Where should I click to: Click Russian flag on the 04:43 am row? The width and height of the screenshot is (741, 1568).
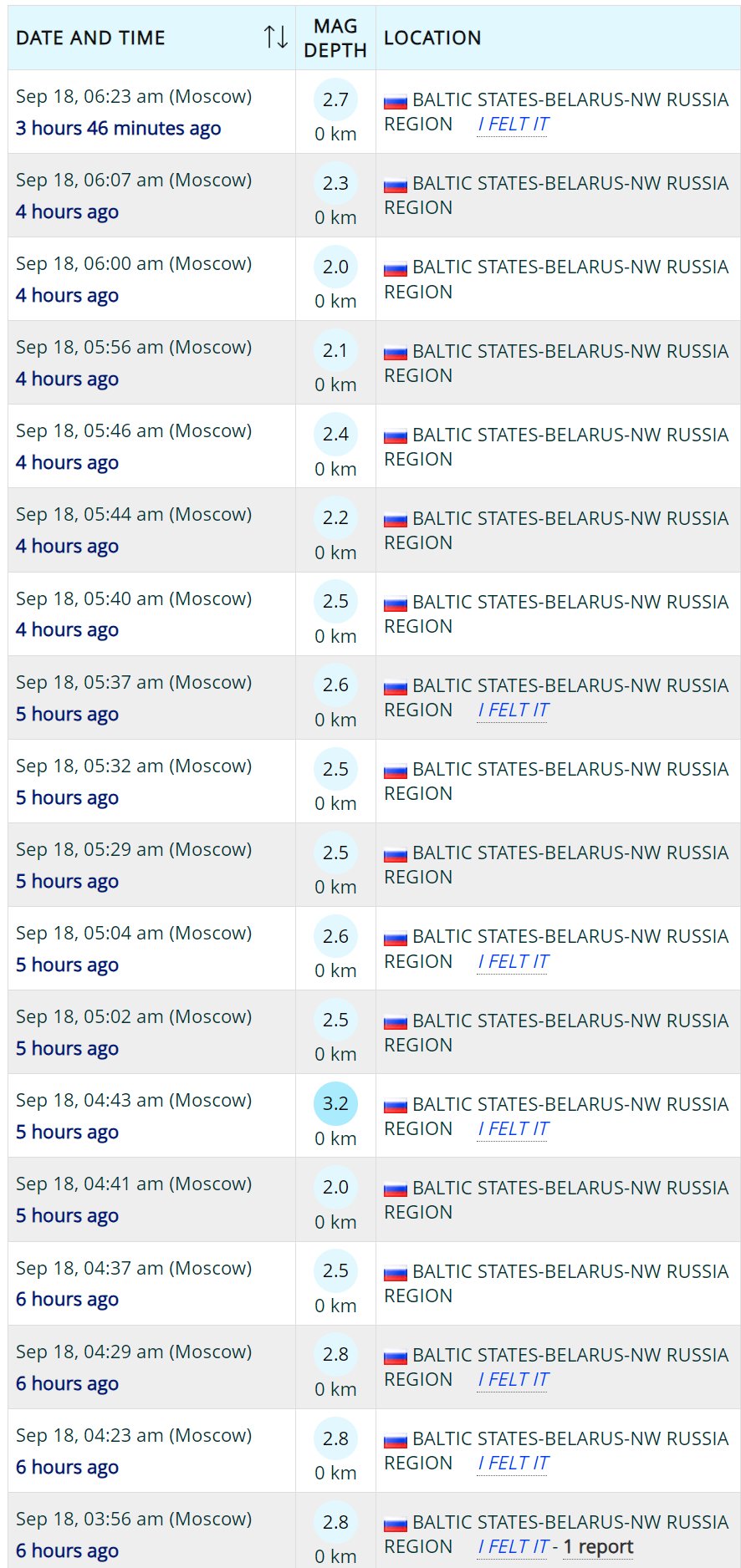coord(396,1107)
